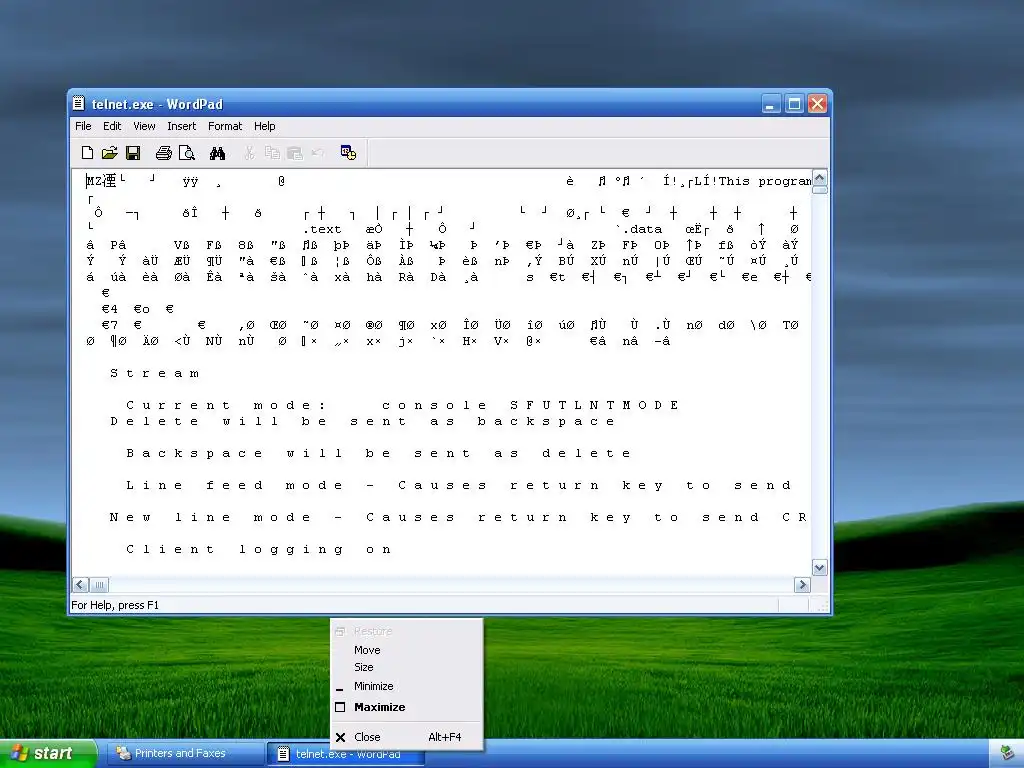The image size is (1024, 768).
Task: Open the File menu
Action: click(x=83, y=126)
